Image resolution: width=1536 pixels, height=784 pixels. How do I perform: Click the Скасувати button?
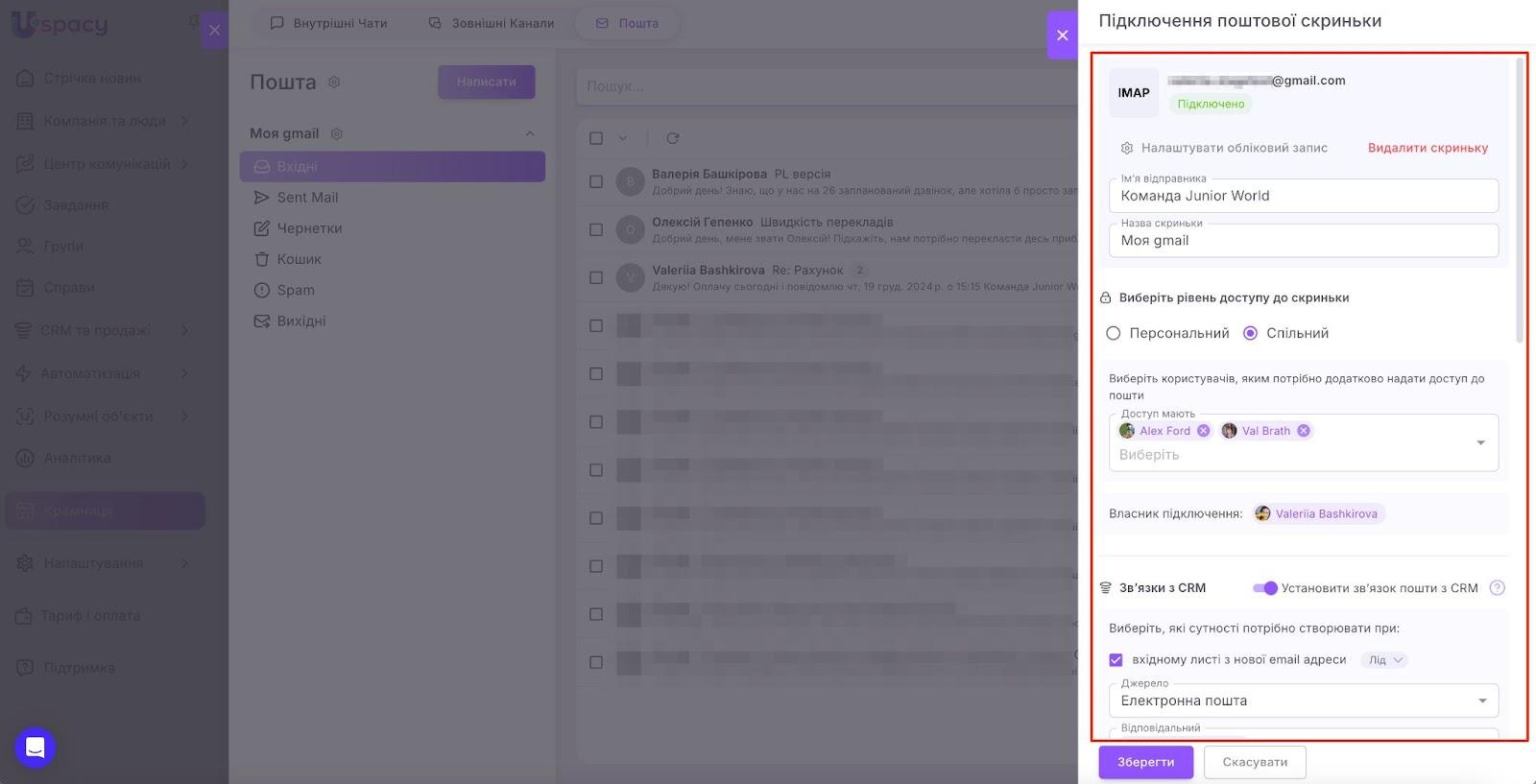tap(1255, 762)
